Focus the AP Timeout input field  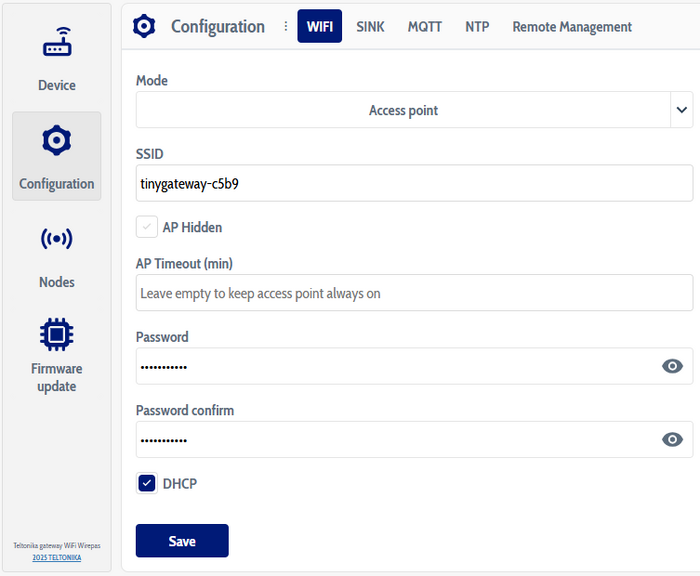414,293
